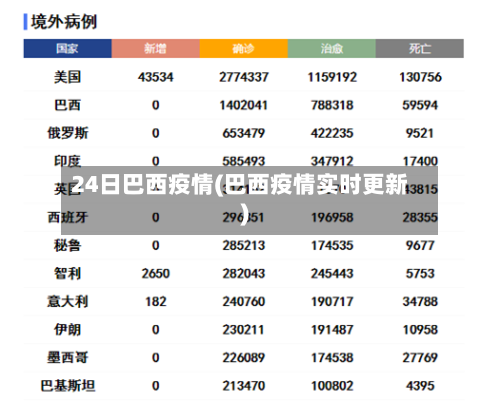Click deaths value 10958
The width and height of the screenshot is (500, 402).
pyautogui.click(x=420, y=330)
